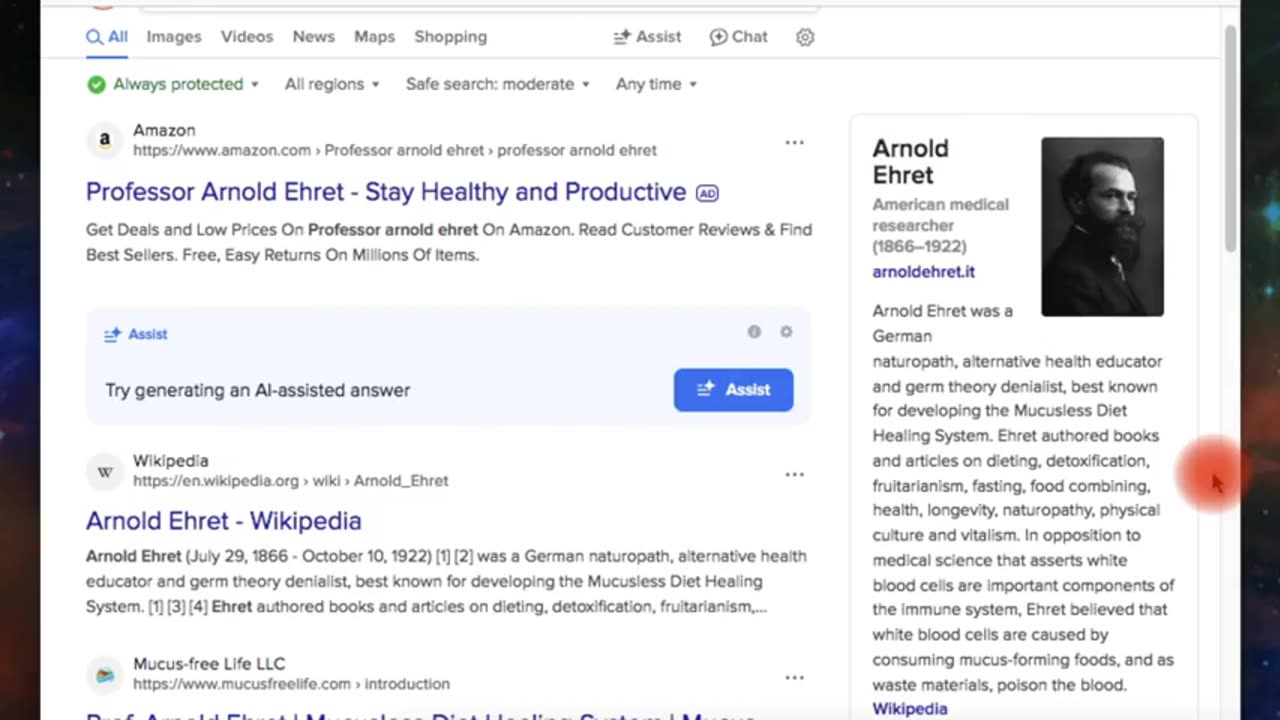Switch to the Images tab

tap(174, 37)
